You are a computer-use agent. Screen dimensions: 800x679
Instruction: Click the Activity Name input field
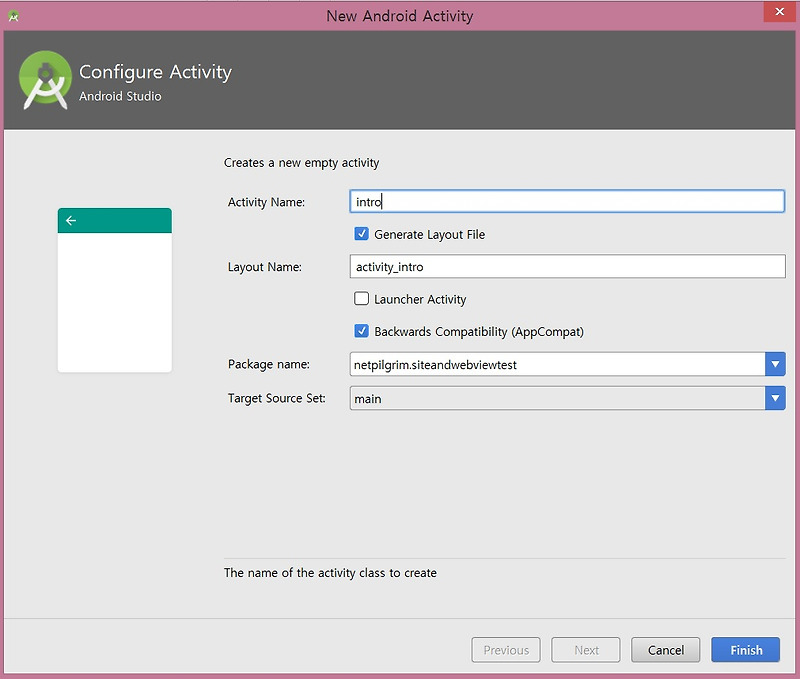pos(567,202)
